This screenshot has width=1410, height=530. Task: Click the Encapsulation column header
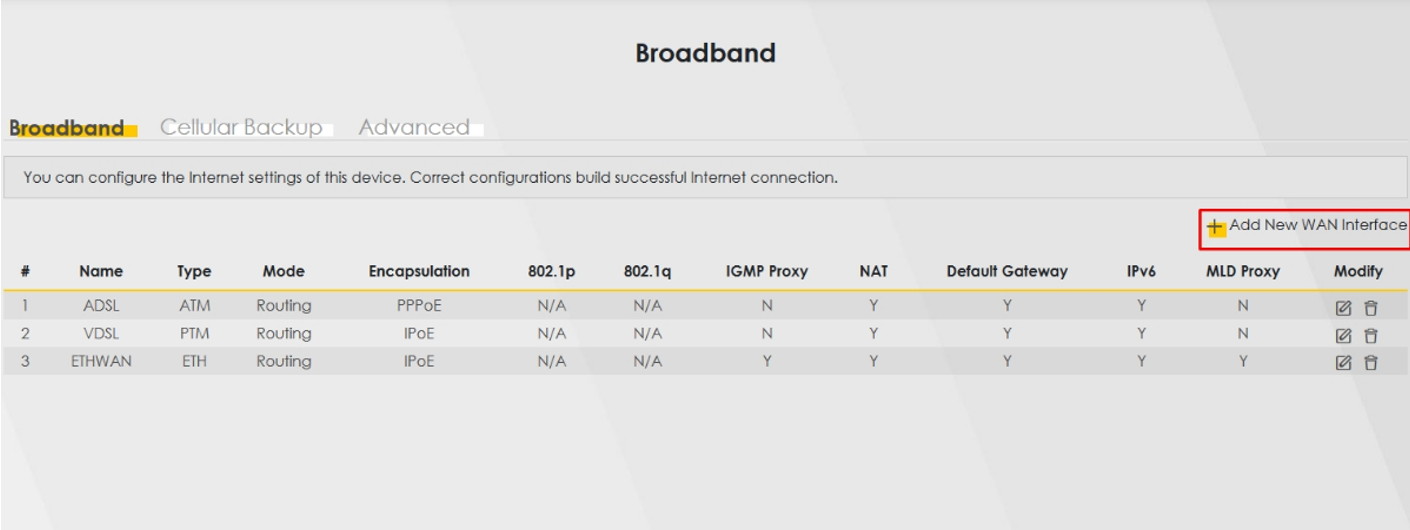coord(419,271)
